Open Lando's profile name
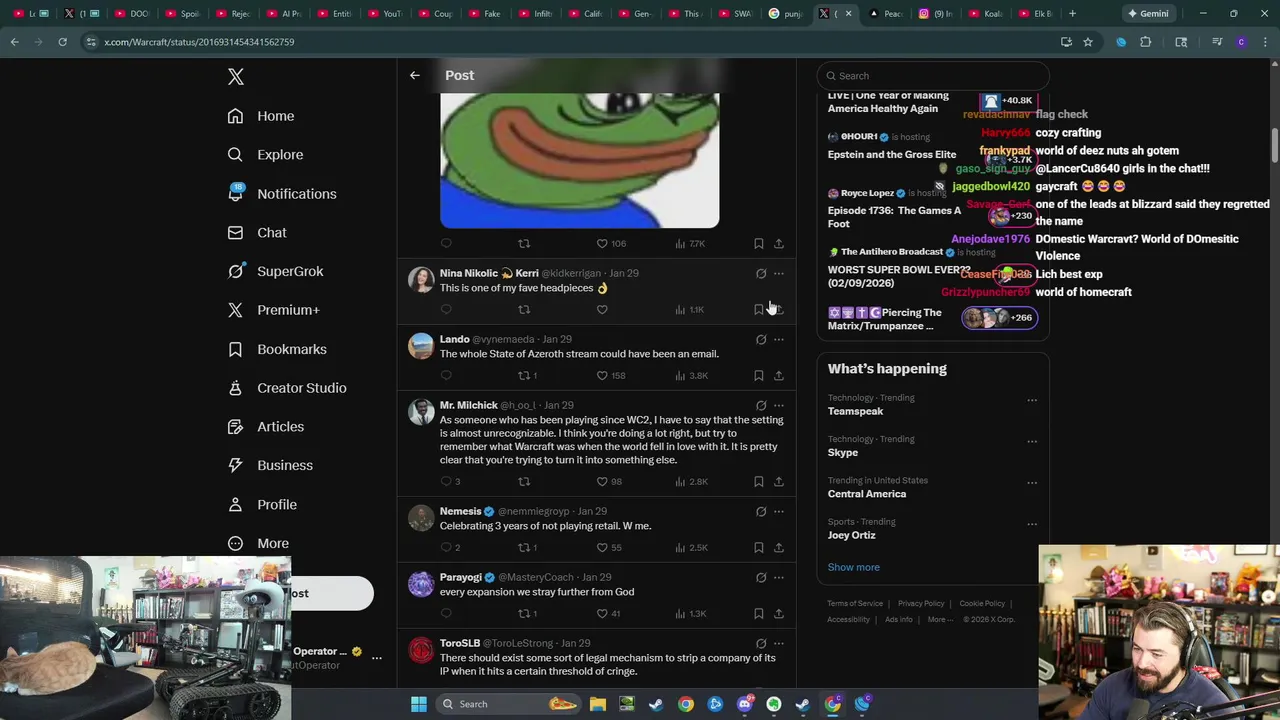The image size is (1280, 720). click(x=454, y=340)
